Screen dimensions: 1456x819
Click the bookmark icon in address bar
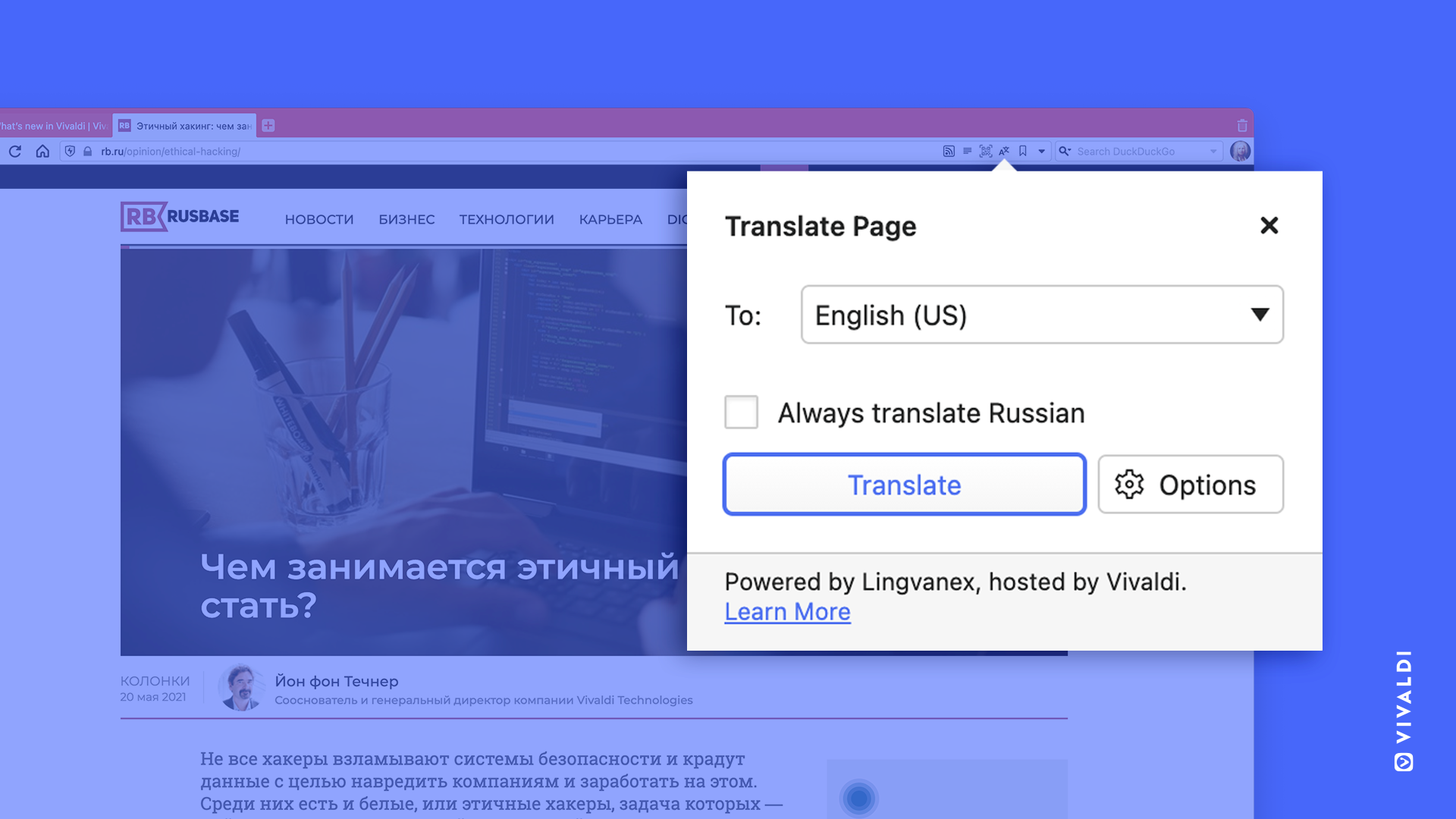(x=1022, y=150)
